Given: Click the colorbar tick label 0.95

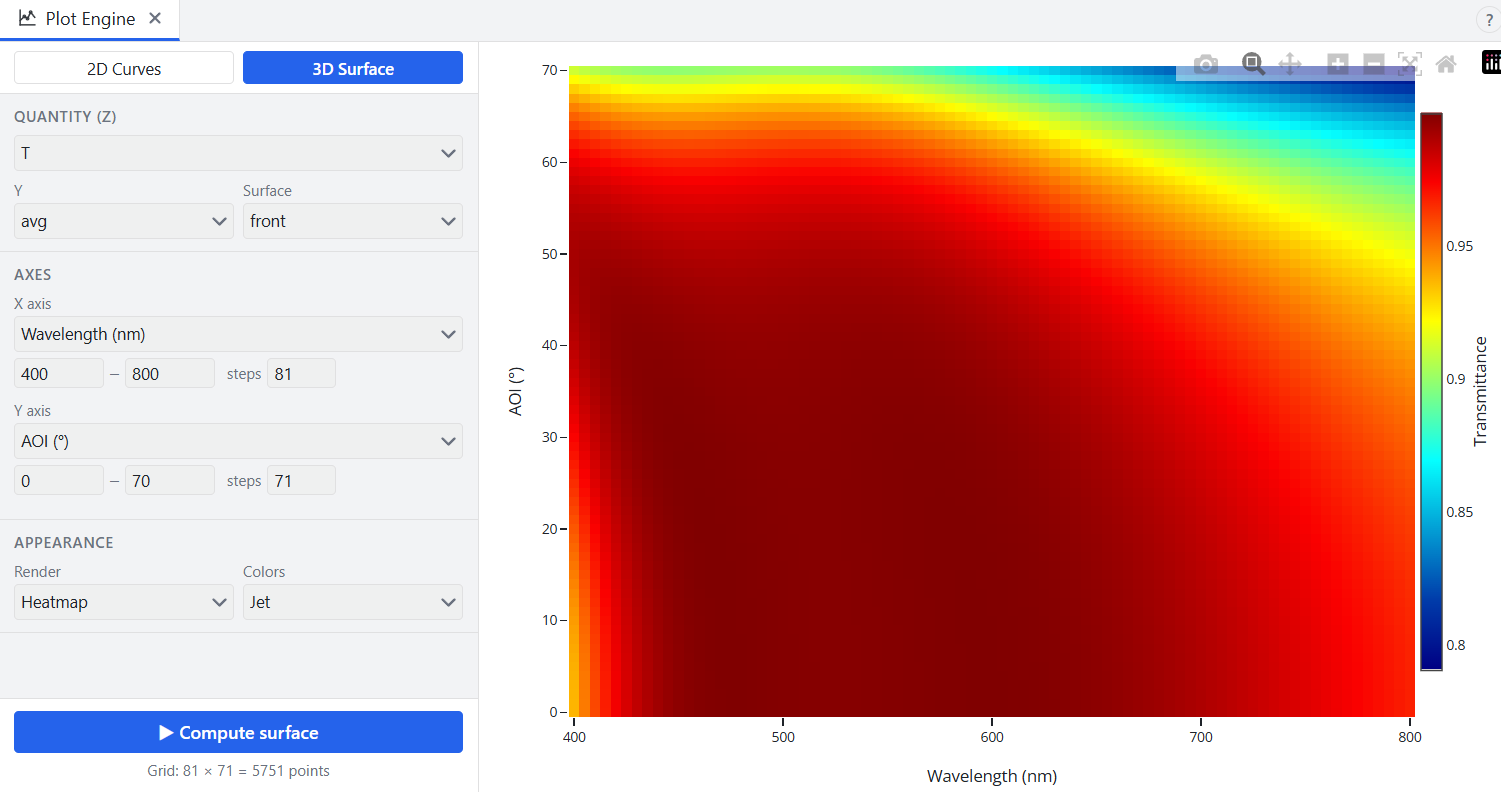Looking at the screenshot, I should 1459,246.
